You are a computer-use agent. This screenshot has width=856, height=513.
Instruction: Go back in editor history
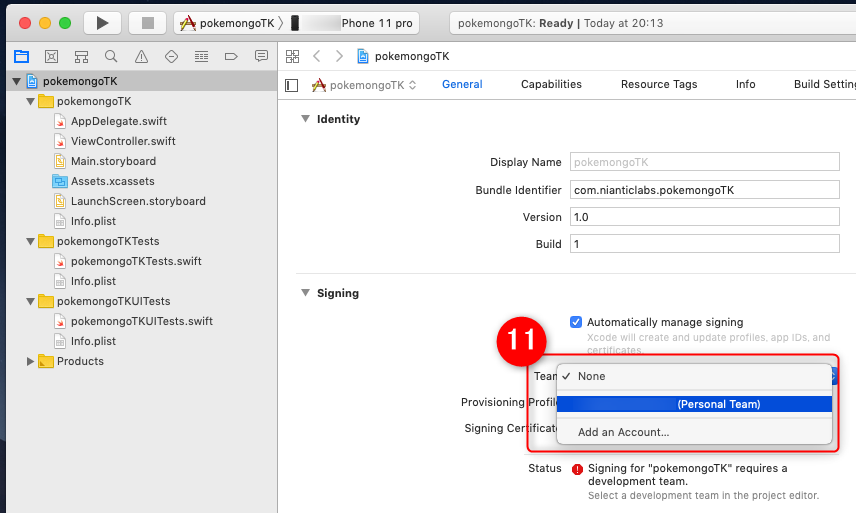point(317,56)
